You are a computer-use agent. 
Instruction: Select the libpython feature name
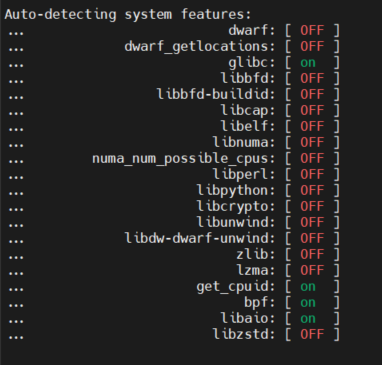[236, 191]
